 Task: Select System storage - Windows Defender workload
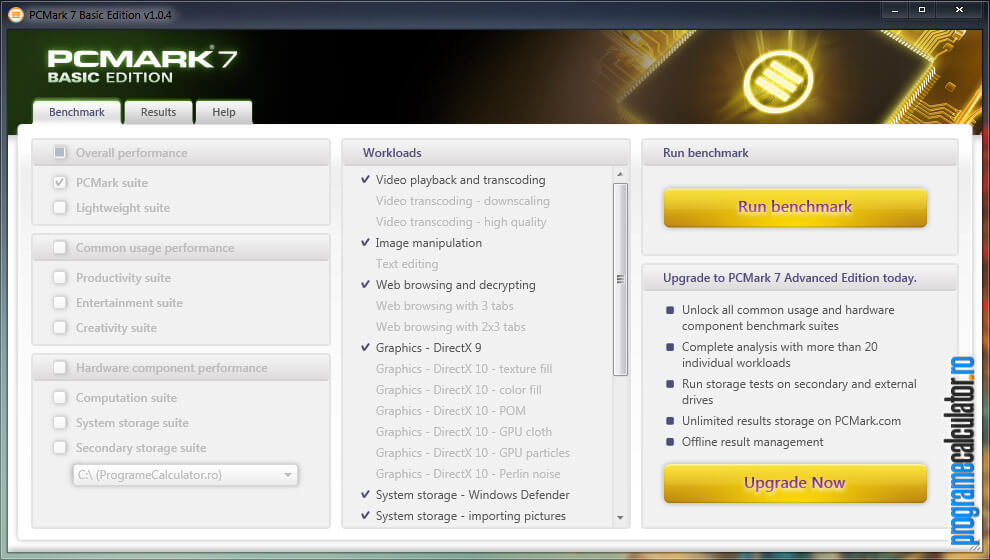[472, 495]
